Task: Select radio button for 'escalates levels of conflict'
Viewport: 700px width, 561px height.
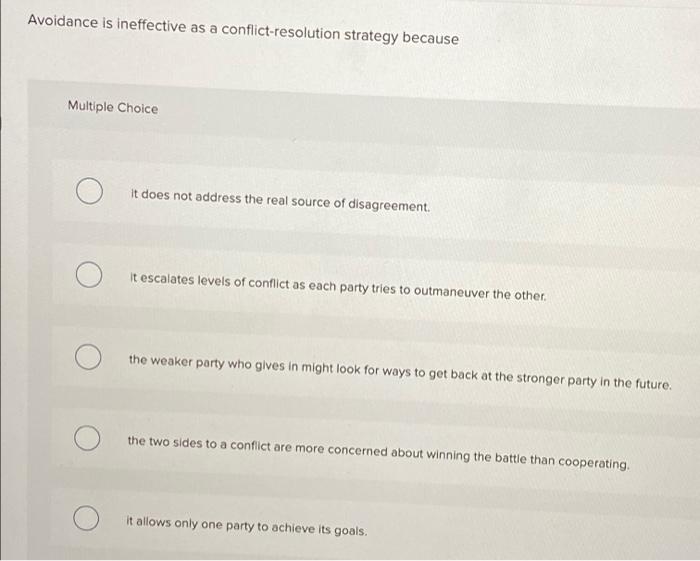Action: (x=88, y=274)
